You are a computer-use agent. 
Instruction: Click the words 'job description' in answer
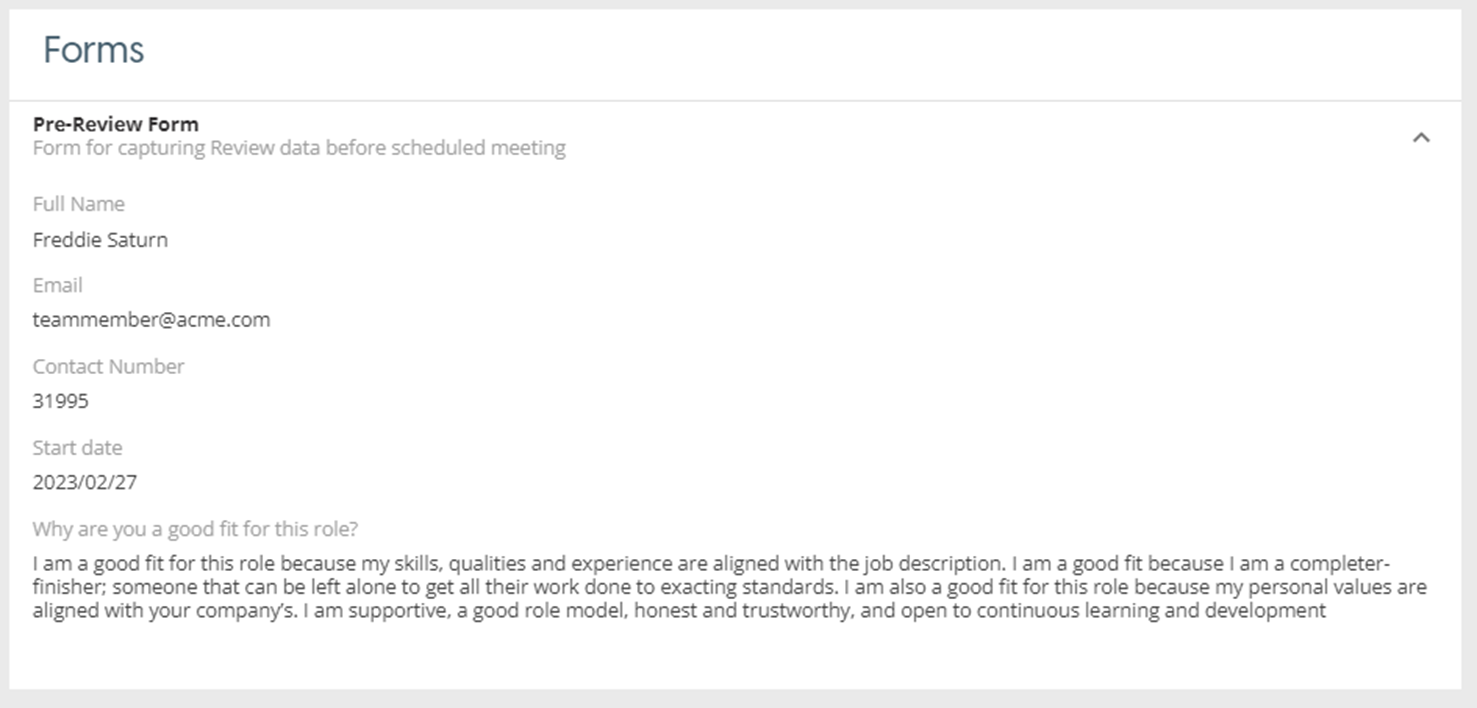tap(935, 563)
